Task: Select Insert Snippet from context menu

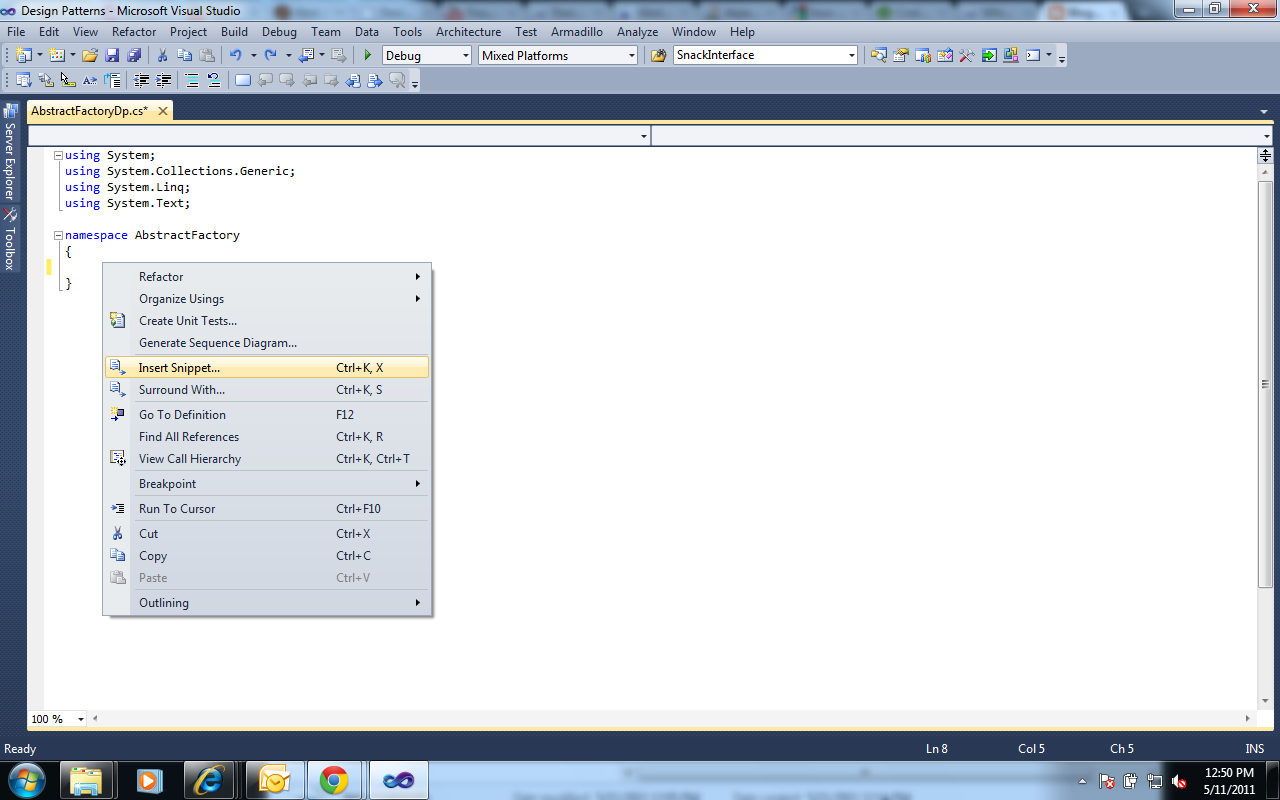Action: (x=267, y=368)
